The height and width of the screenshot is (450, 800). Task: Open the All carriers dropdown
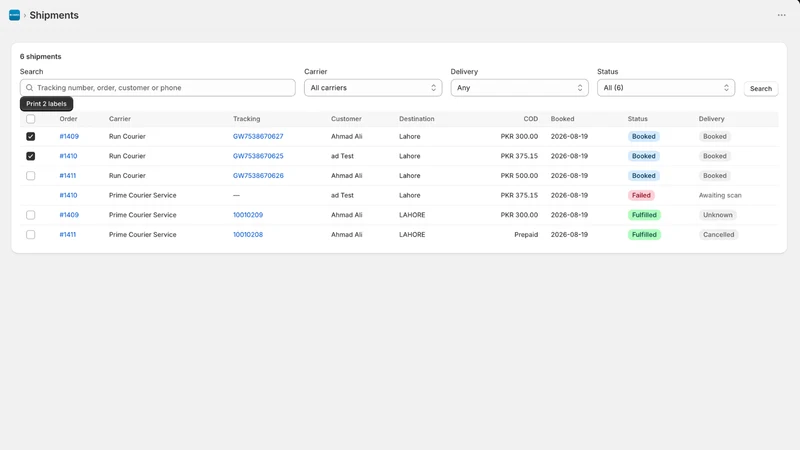pyautogui.click(x=373, y=88)
